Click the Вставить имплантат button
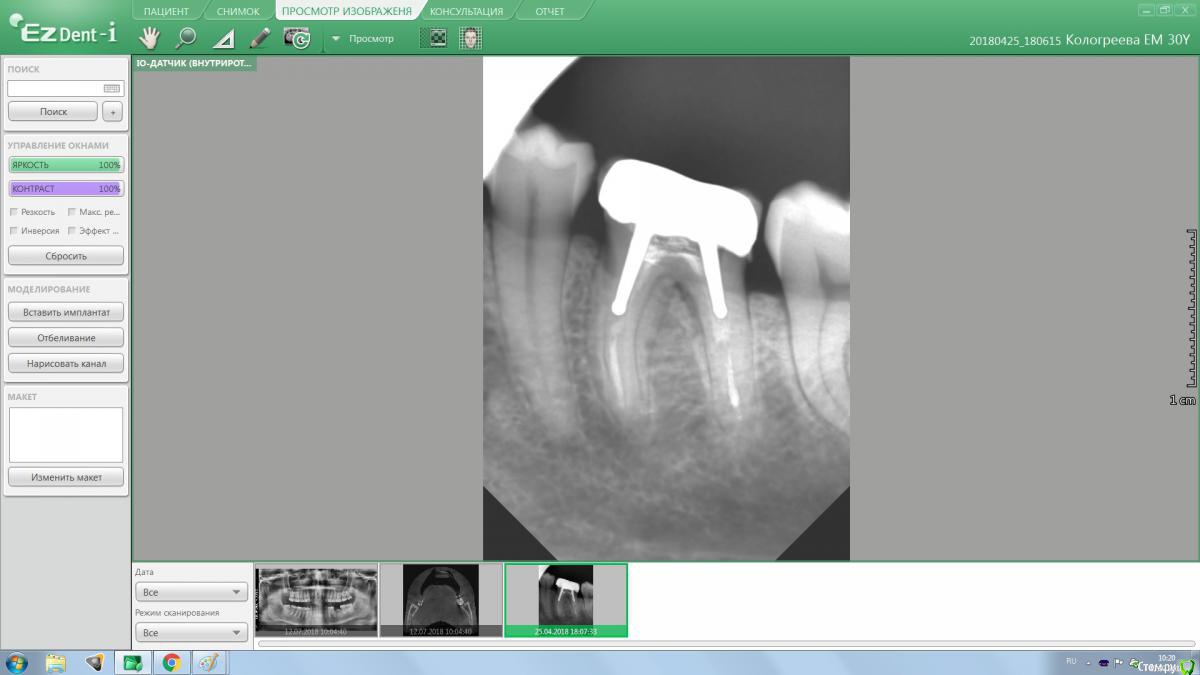The width and height of the screenshot is (1200, 675). click(x=66, y=312)
